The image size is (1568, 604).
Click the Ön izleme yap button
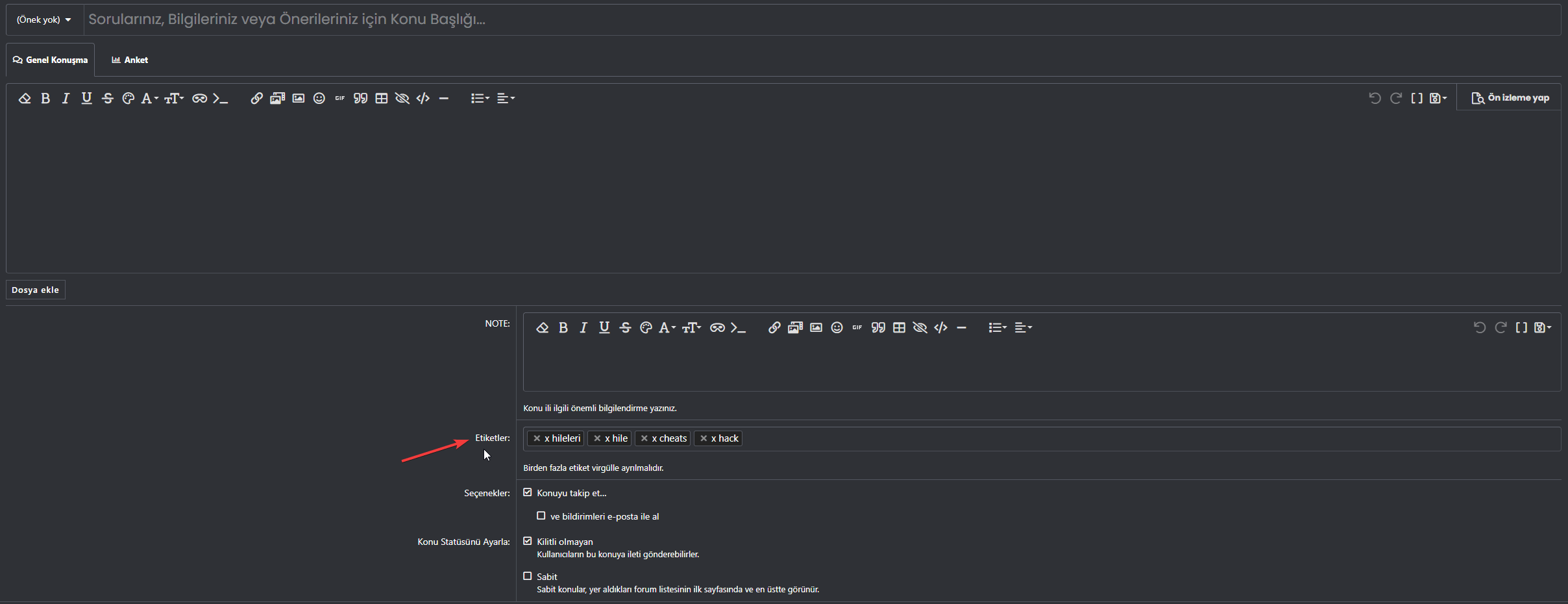point(1510,97)
